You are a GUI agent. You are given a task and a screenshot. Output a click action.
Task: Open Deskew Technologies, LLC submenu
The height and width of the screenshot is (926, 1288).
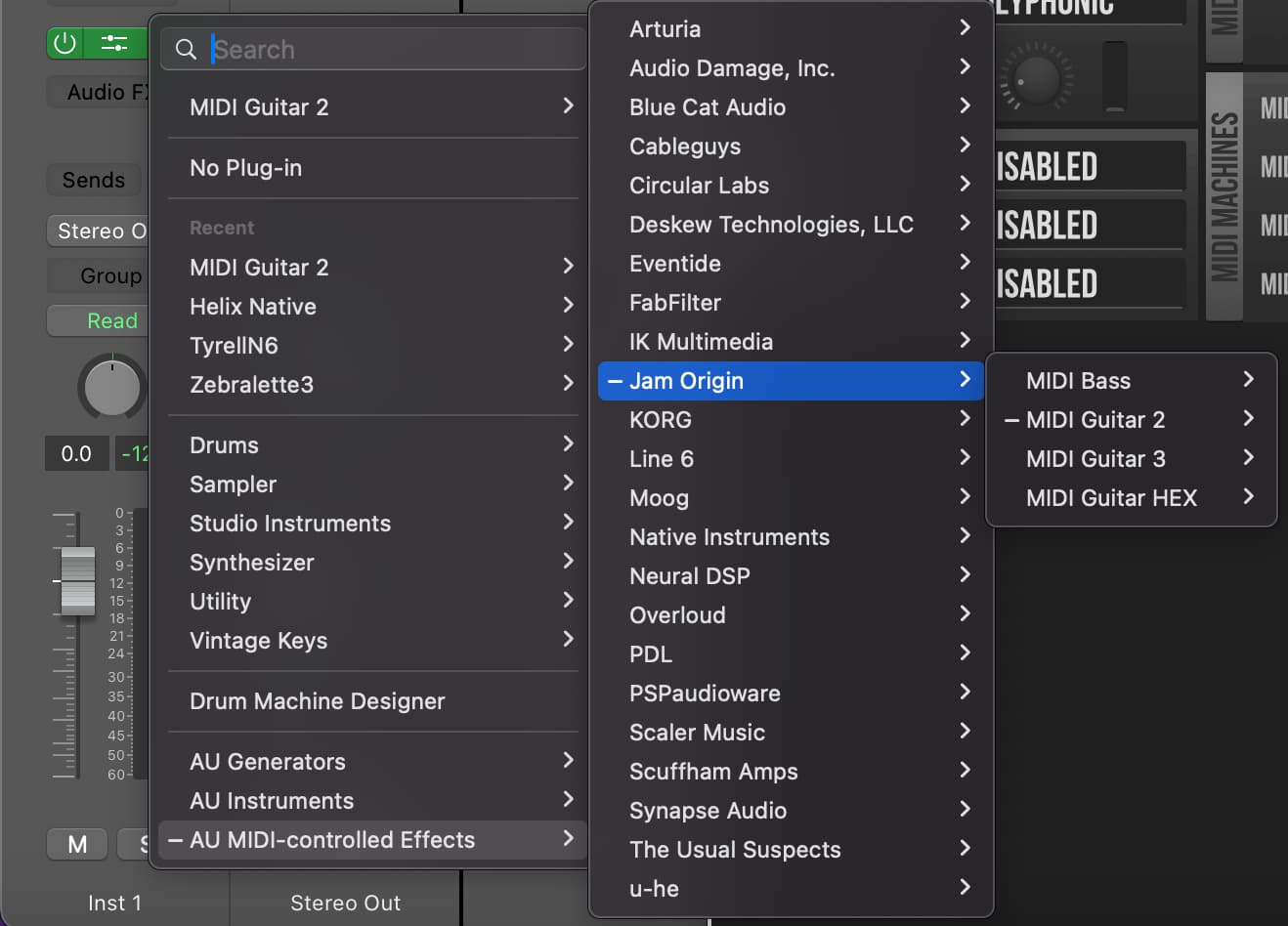point(791,224)
